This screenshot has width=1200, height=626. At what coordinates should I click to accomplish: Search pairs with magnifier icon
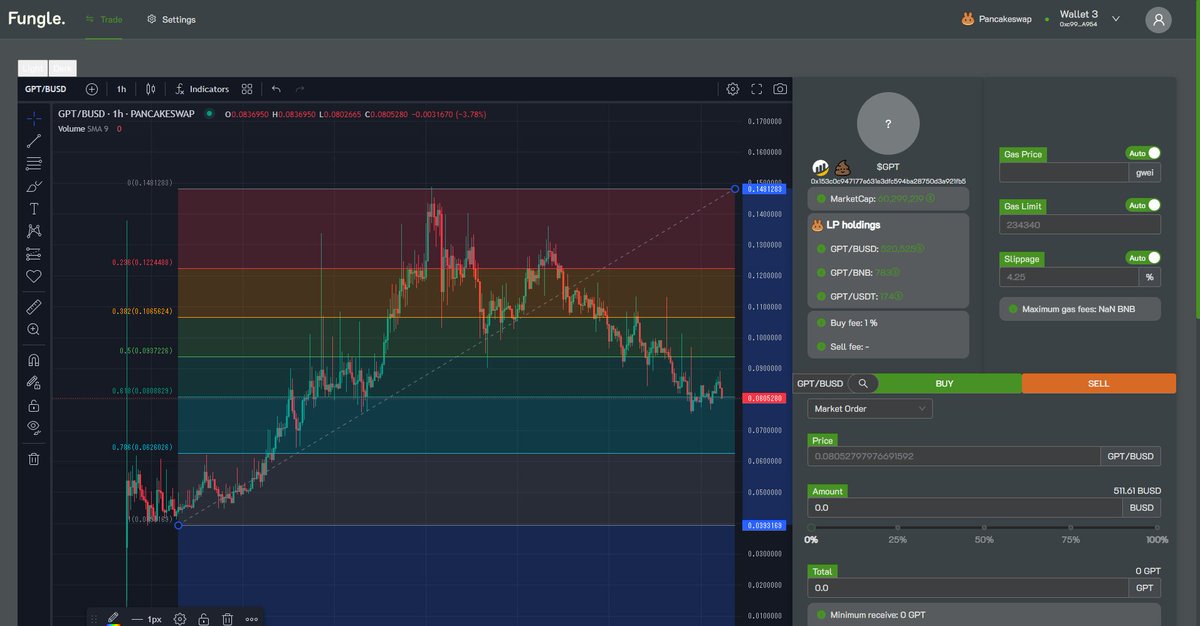[862, 383]
